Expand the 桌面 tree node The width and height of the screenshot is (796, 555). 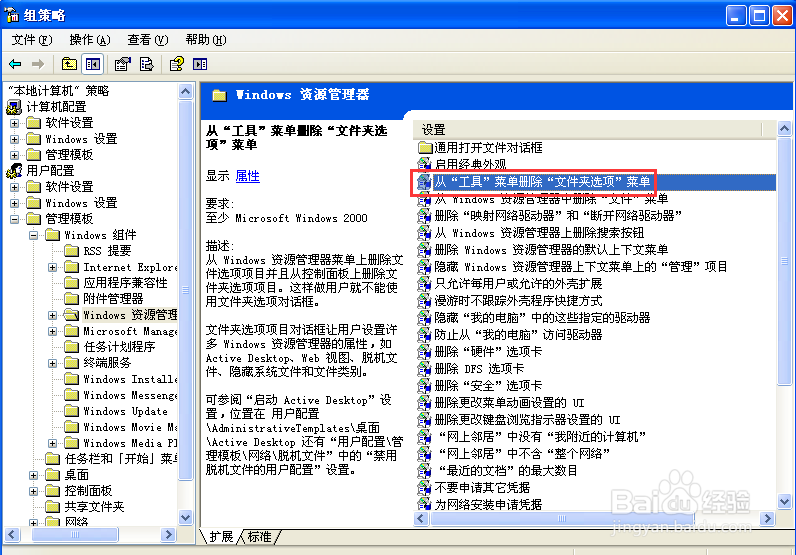coord(34,475)
